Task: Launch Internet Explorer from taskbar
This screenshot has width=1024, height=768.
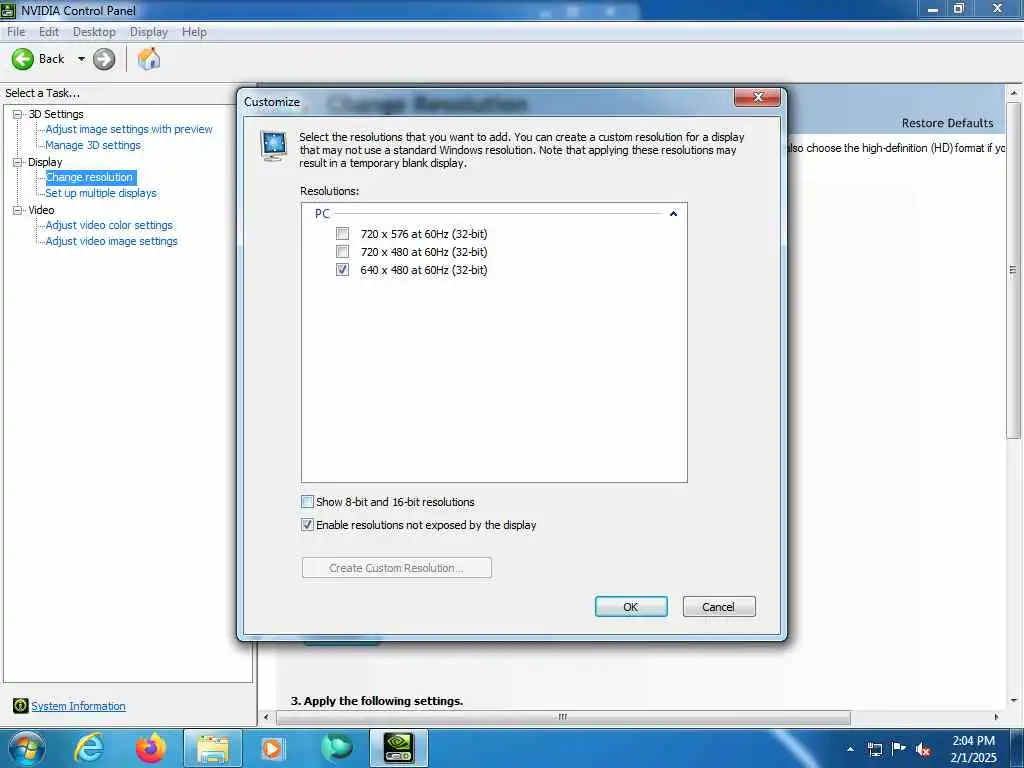Action: (88, 748)
